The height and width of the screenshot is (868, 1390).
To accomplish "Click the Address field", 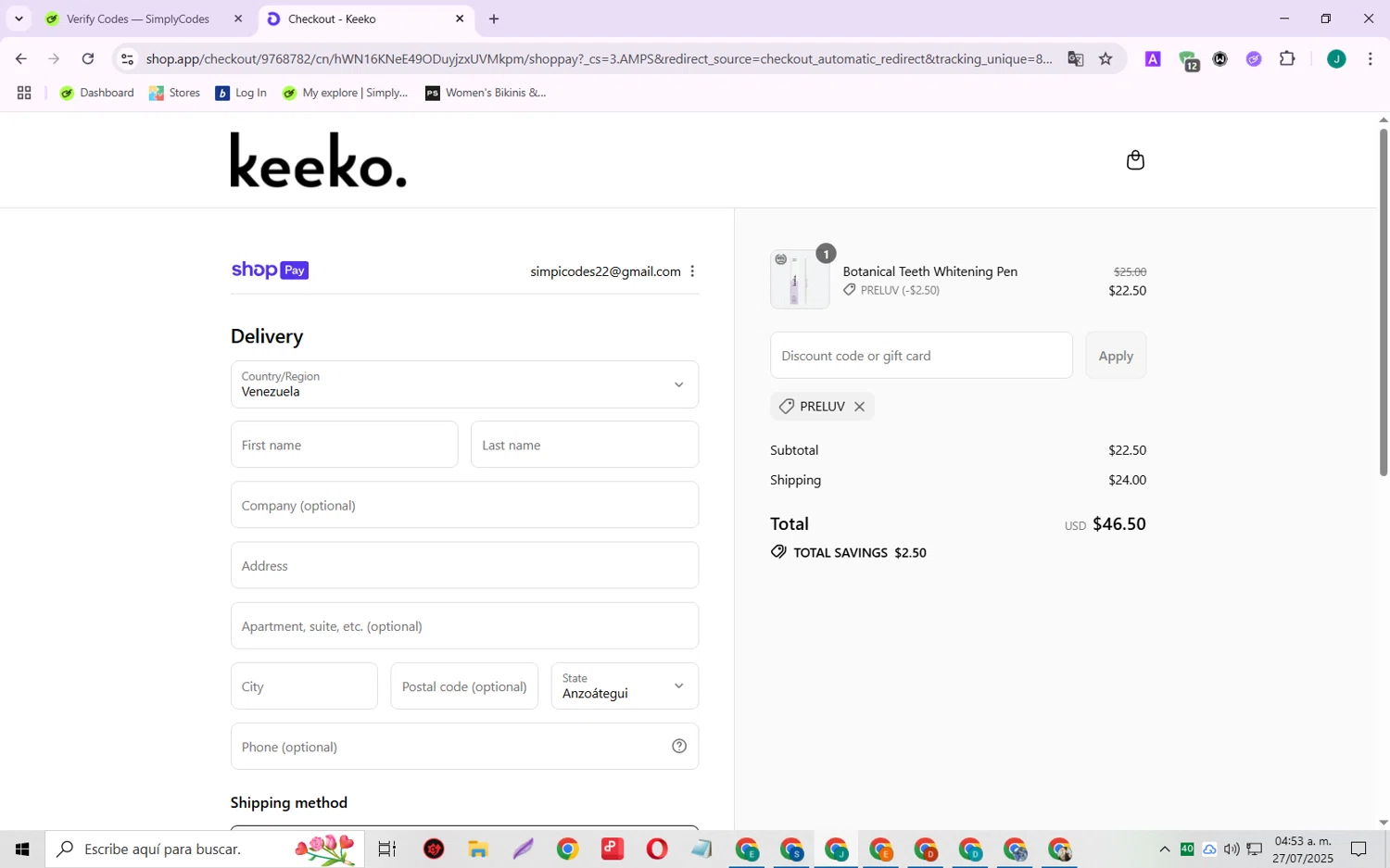I will (x=464, y=565).
